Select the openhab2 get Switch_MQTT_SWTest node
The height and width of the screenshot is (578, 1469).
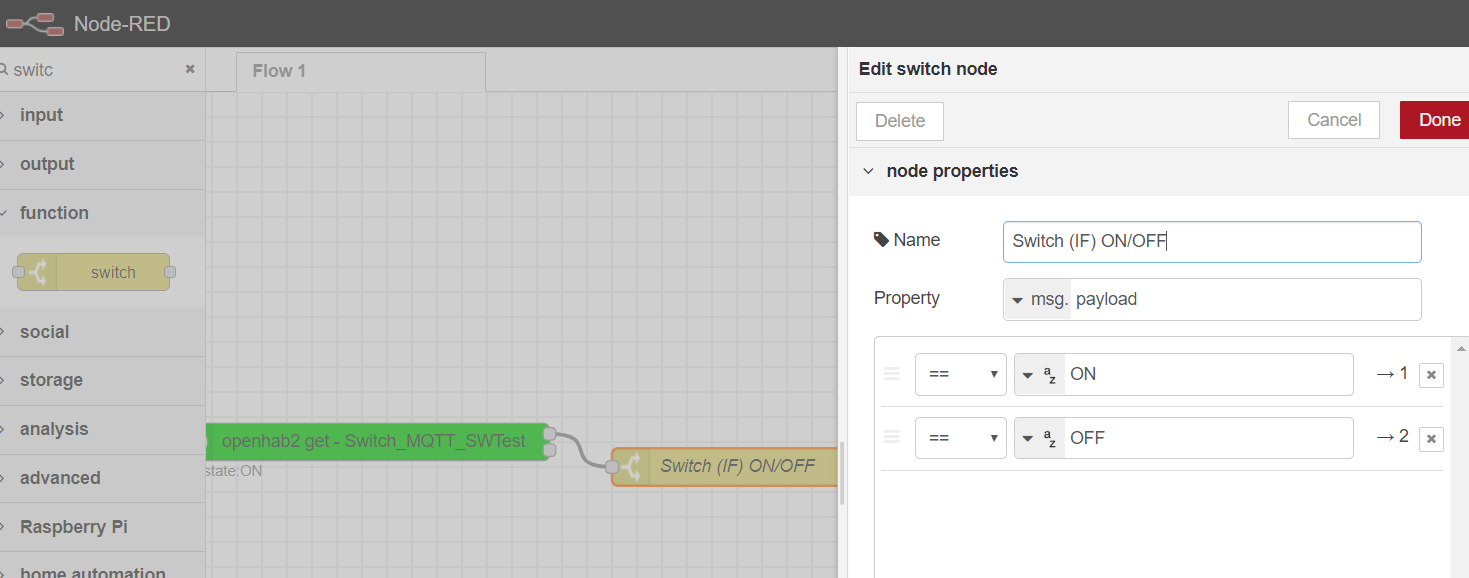point(373,441)
